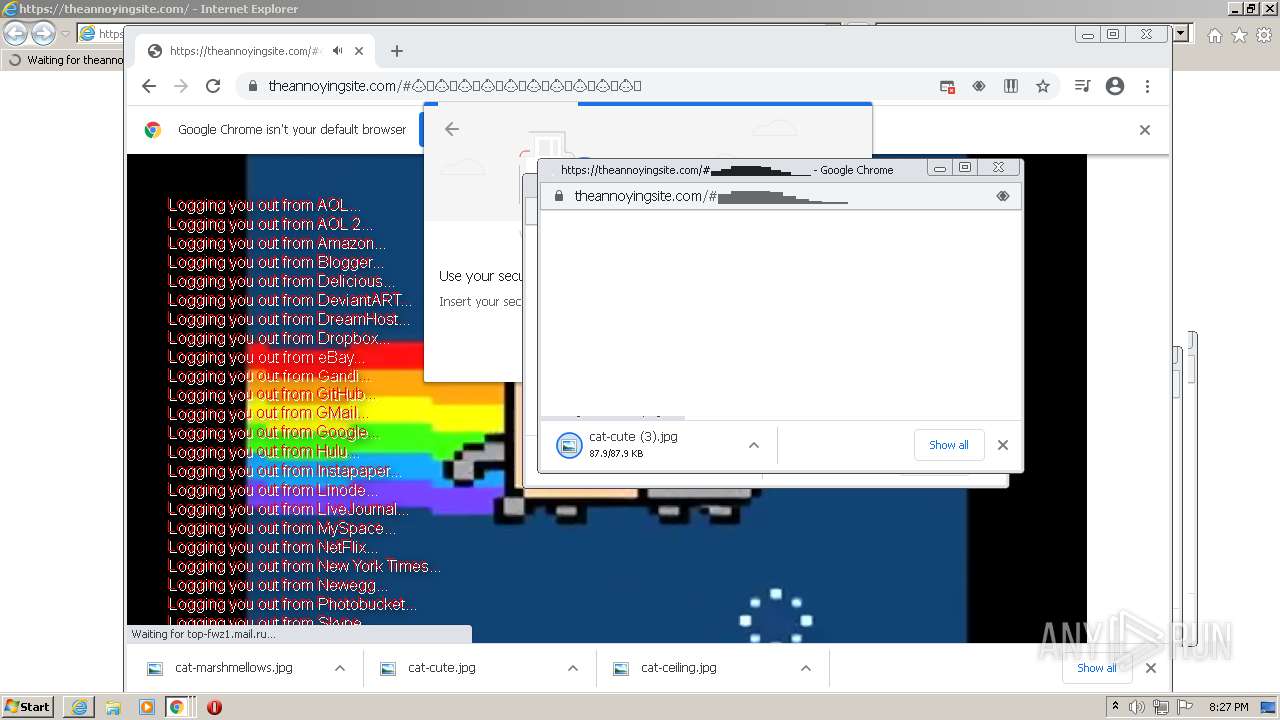Click the network icon in system tray
This screenshot has height=720, width=1280.
pos(1161,707)
